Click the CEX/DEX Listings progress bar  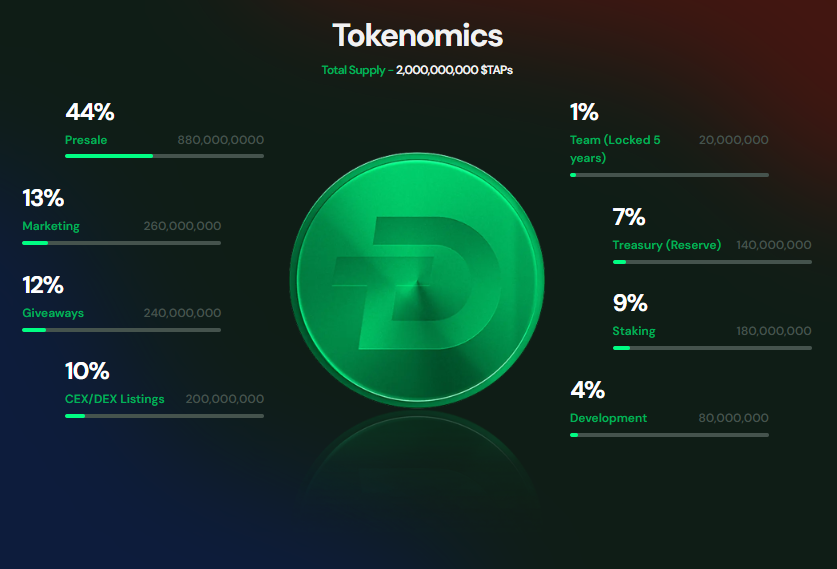click(164, 416)
